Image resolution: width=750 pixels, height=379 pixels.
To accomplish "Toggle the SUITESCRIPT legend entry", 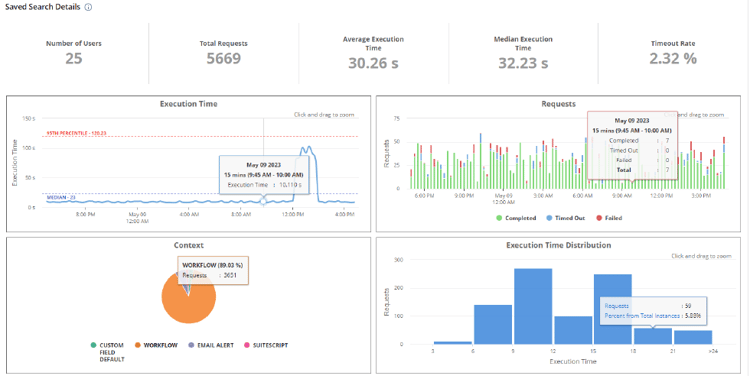I will tap(266, 345).
